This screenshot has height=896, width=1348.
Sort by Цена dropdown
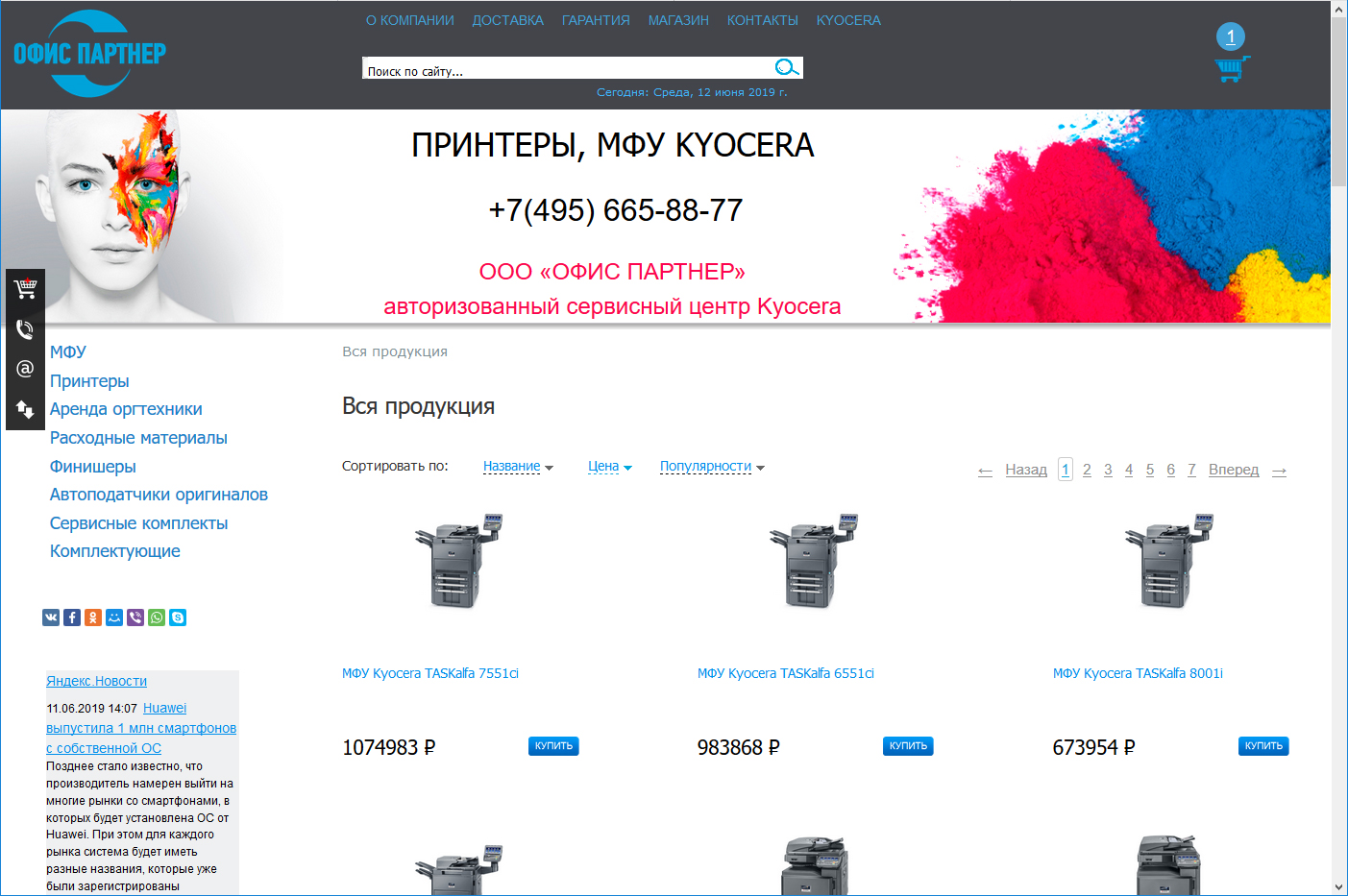610,467
